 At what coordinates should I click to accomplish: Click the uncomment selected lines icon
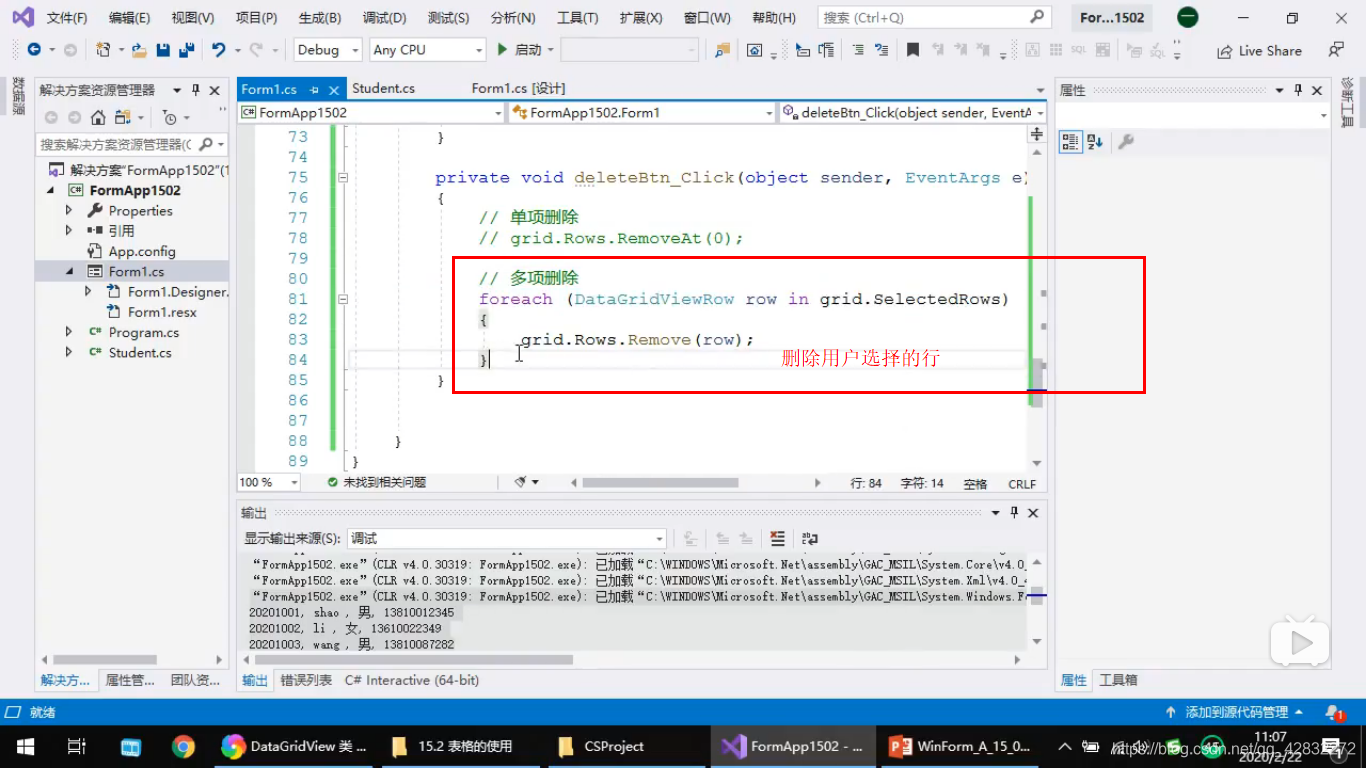[881, 50]
